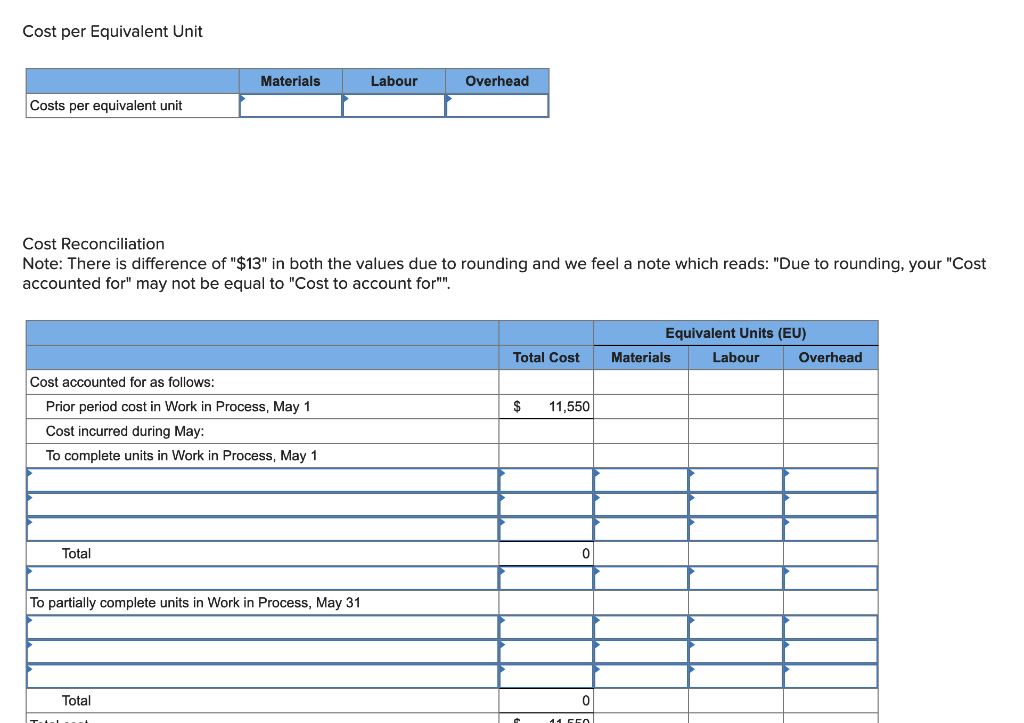Select the 'To partially complete units May 31' row
The height and width of the screenshot is (723, 1024).
click(260, 602)
